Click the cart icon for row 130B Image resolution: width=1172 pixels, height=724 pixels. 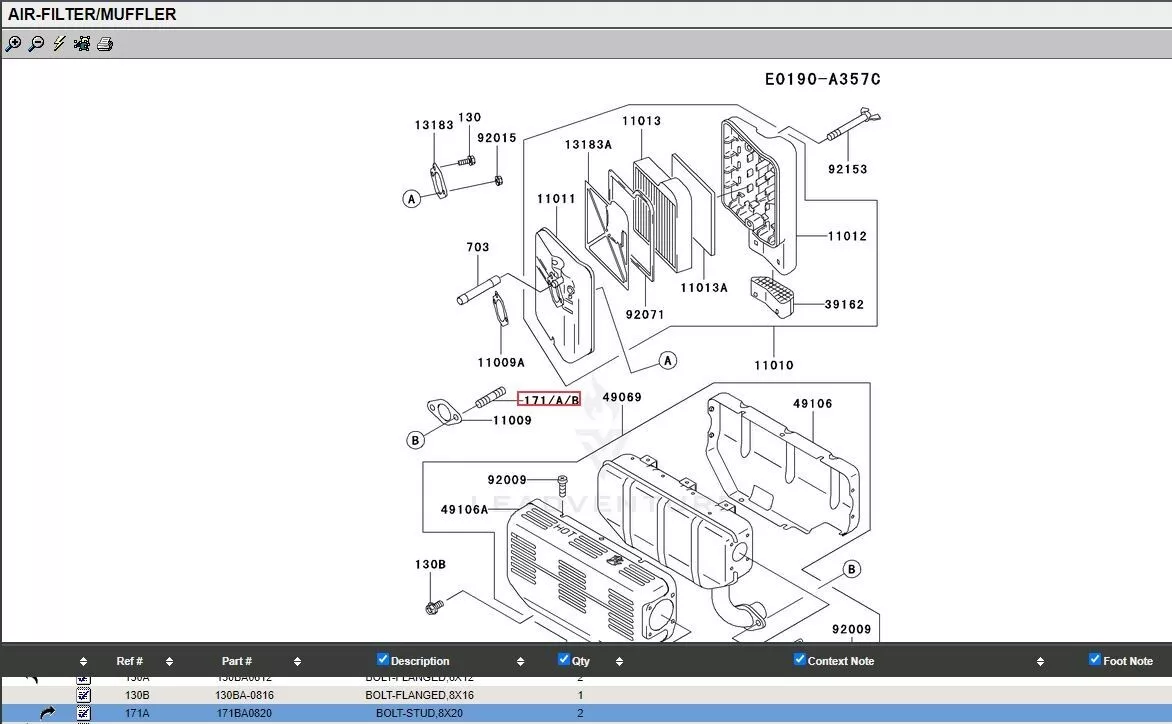point(84,695)
